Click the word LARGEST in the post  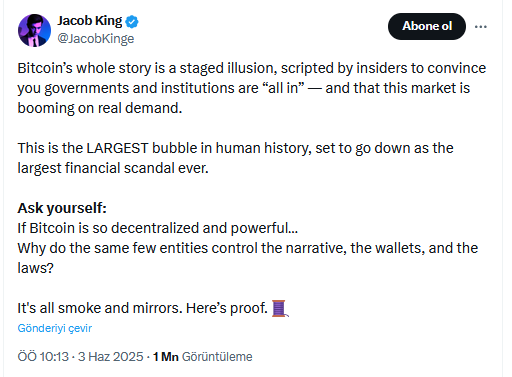click(117, 148)
